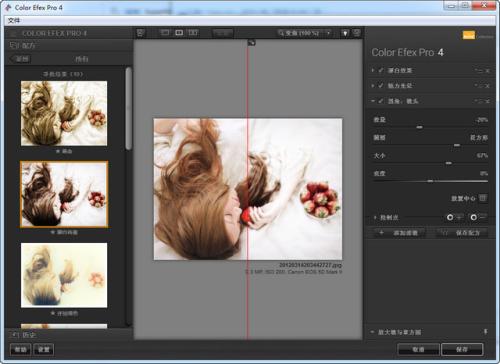The height and width of the screenshot is (364, 500).
Task: Click the save button at bottom right
Action: 462,349
